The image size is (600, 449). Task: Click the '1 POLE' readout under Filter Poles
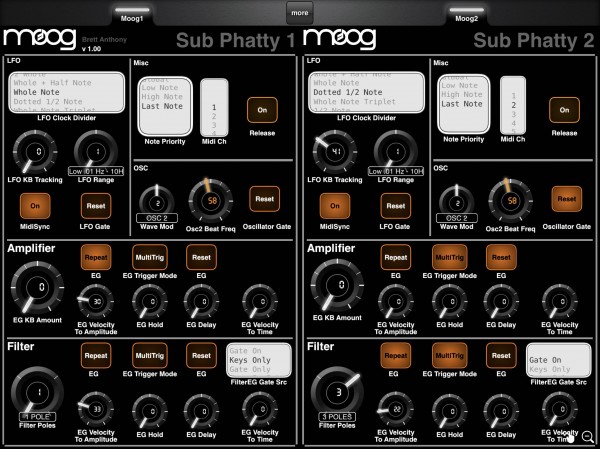[x=38, y=417]
